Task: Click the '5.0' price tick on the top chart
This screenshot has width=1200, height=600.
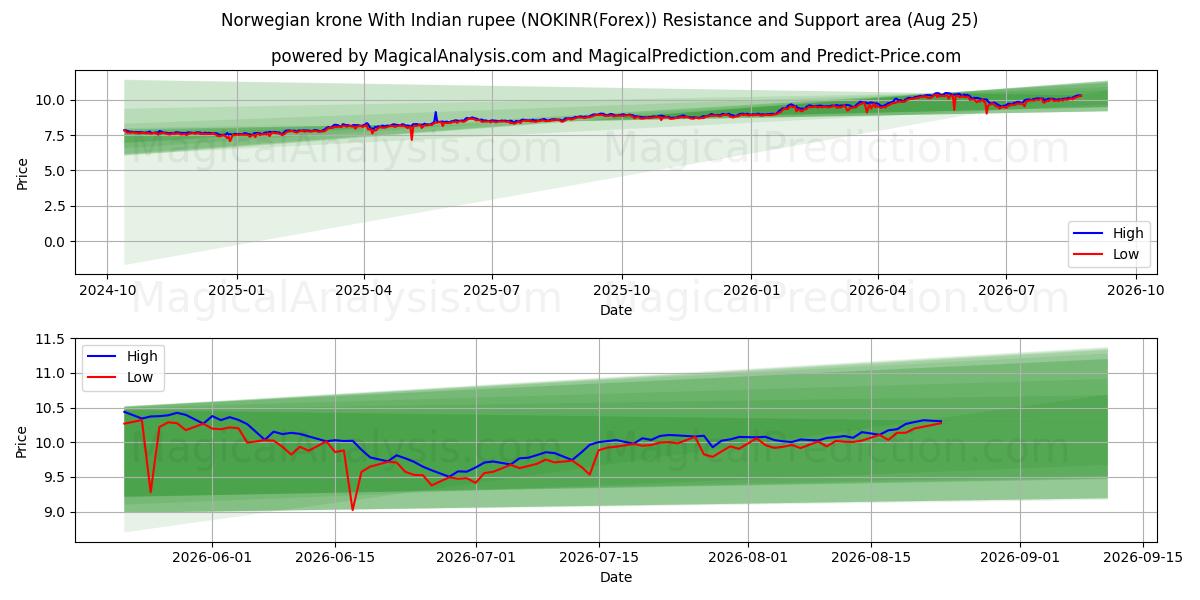Action: coord(56,171)
